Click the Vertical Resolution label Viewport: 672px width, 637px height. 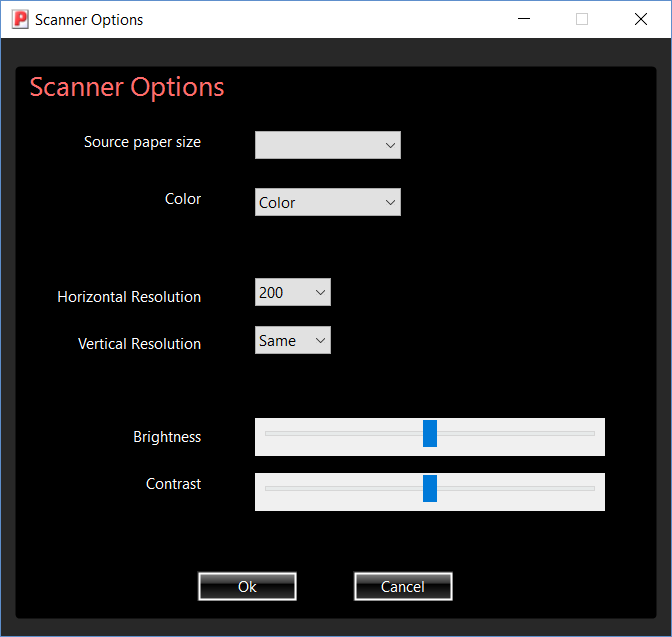point(139,344)
